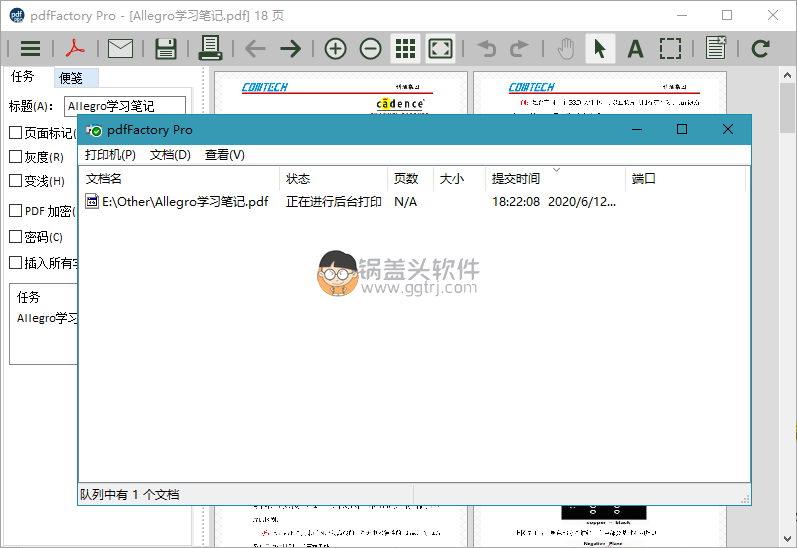Enable the 页面标记 checkbox
This screenshot has height=548, width=797.
(x=16, y=133)
